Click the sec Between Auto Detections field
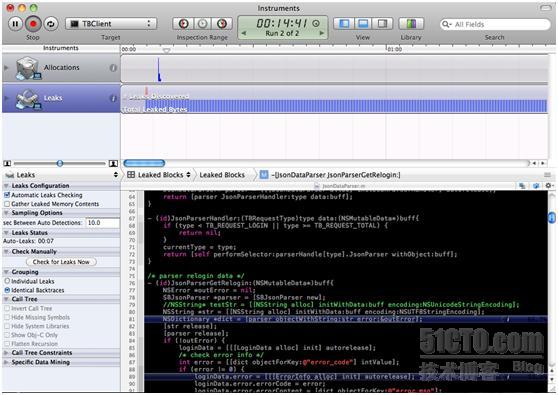The height and width of the screenshot is (395, 558). coord(102,223)
